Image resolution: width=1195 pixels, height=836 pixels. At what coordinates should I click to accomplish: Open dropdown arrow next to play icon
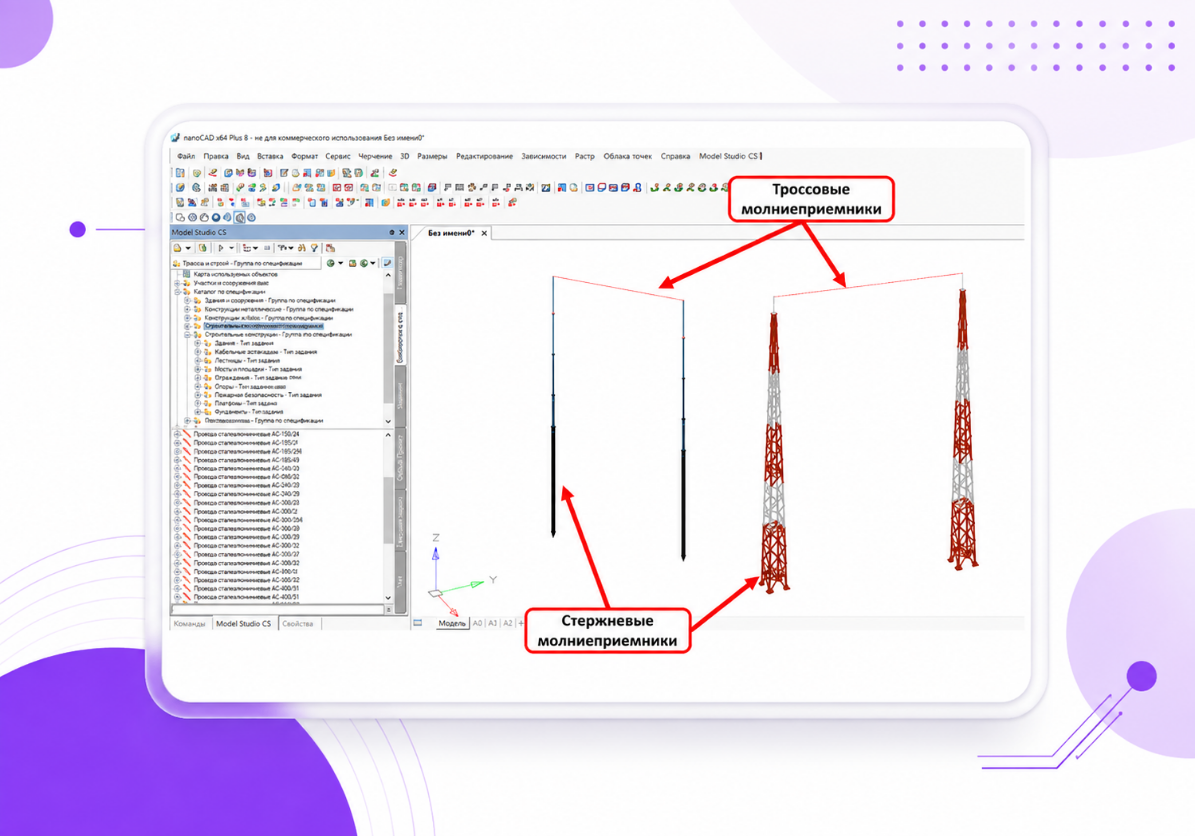pos(231,248)
